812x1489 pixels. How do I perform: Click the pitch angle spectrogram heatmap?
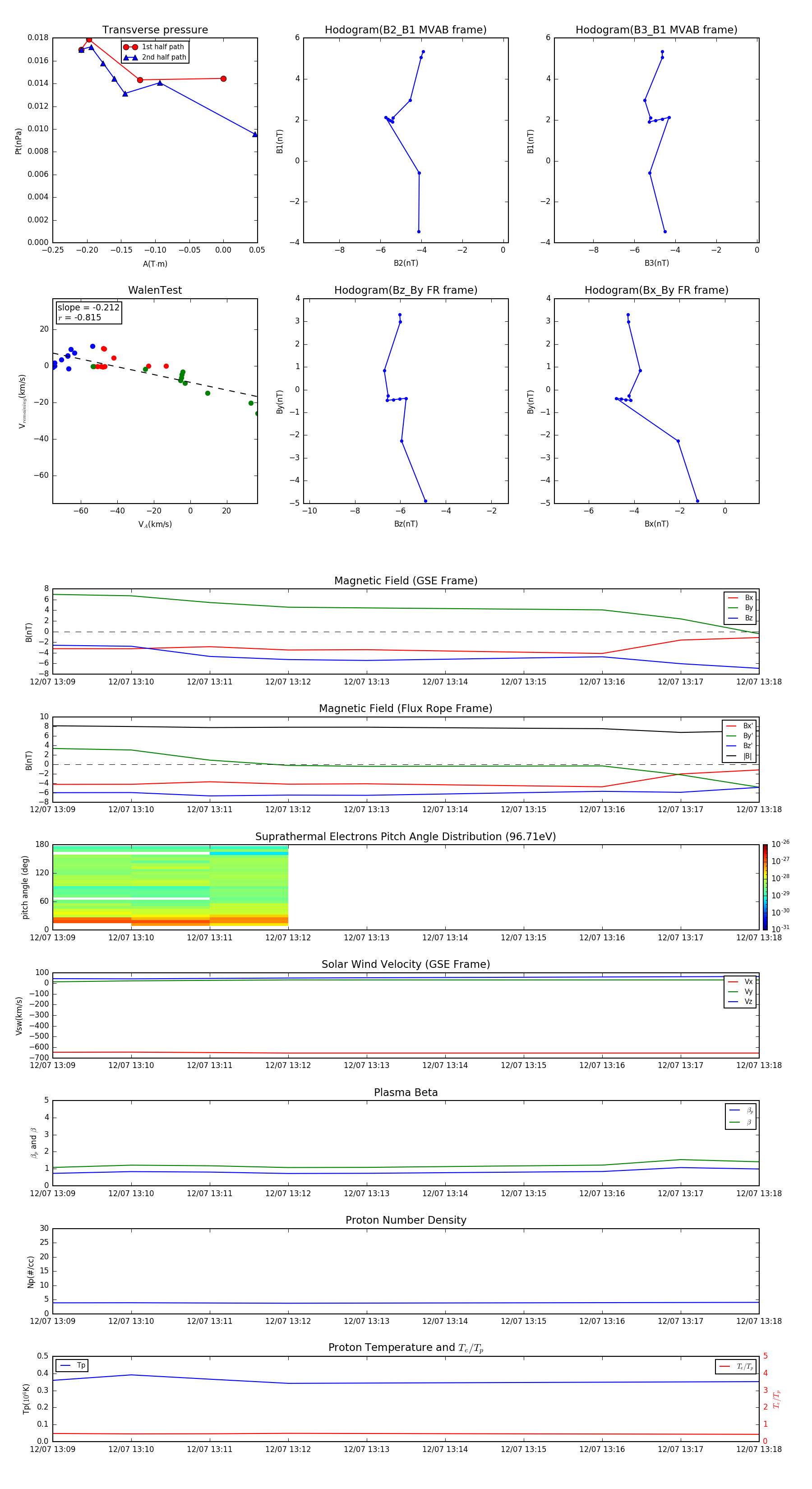pos(171,887)
